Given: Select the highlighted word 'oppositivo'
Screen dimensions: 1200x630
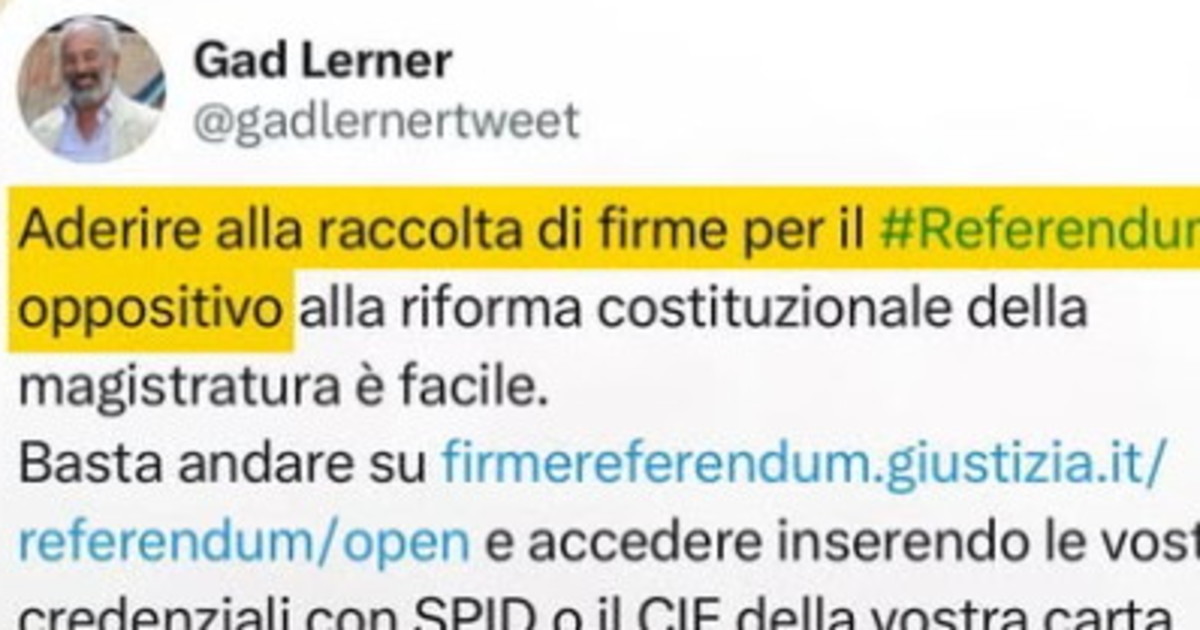Looking at the screenshot, I should point(150,310).
